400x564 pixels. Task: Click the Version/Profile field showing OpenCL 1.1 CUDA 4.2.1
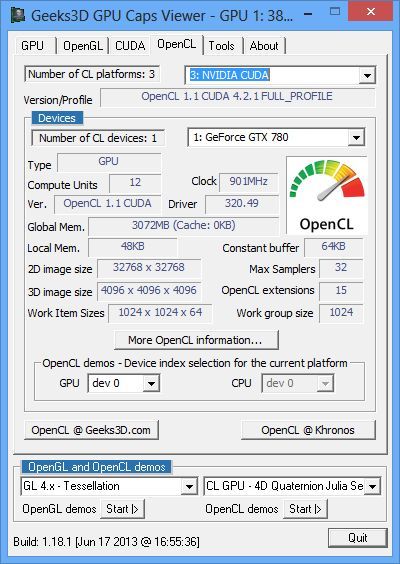237,97
